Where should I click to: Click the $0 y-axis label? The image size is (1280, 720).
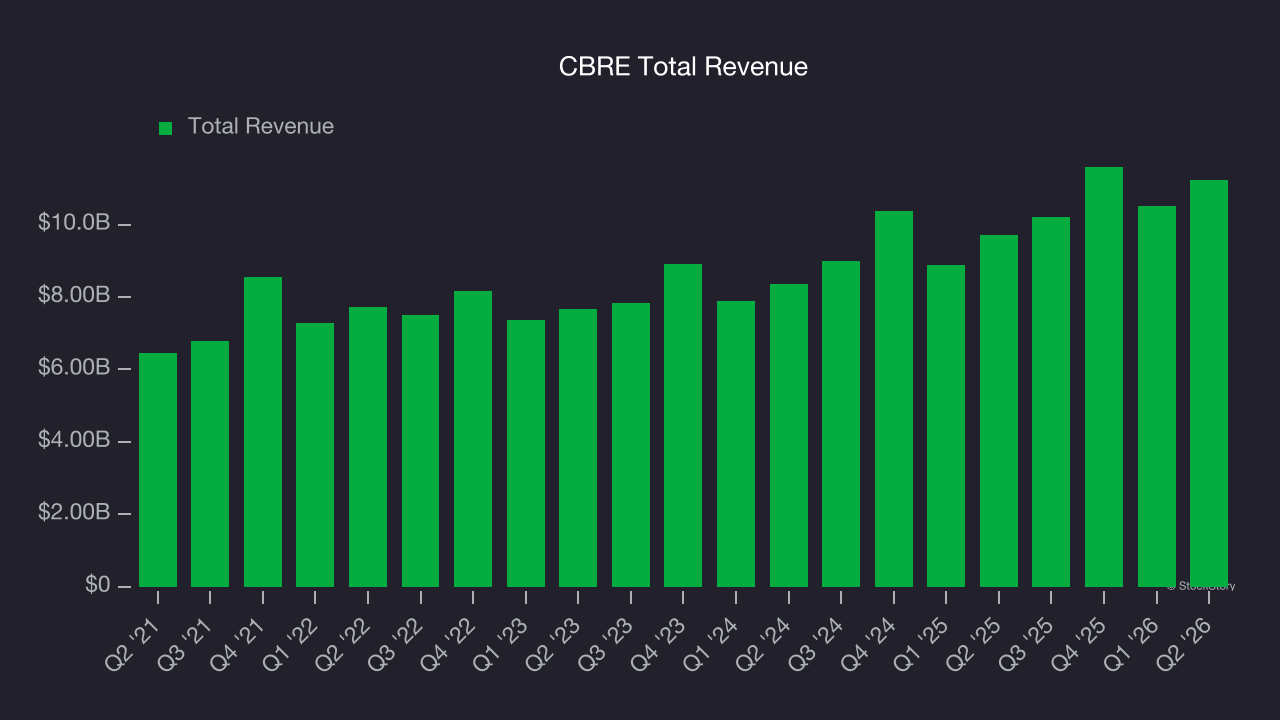(x=96, y=585)
